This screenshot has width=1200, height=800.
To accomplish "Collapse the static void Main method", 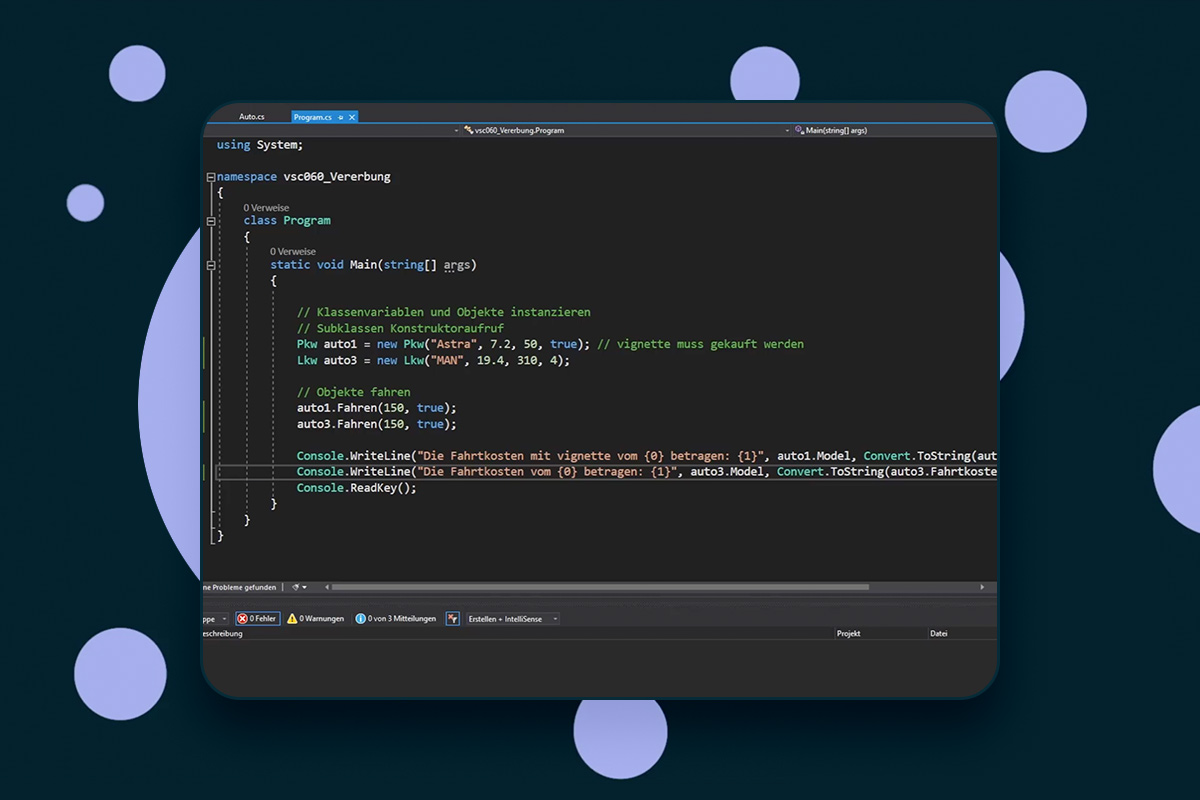I will pyautogui.click(x=211, y=265).
